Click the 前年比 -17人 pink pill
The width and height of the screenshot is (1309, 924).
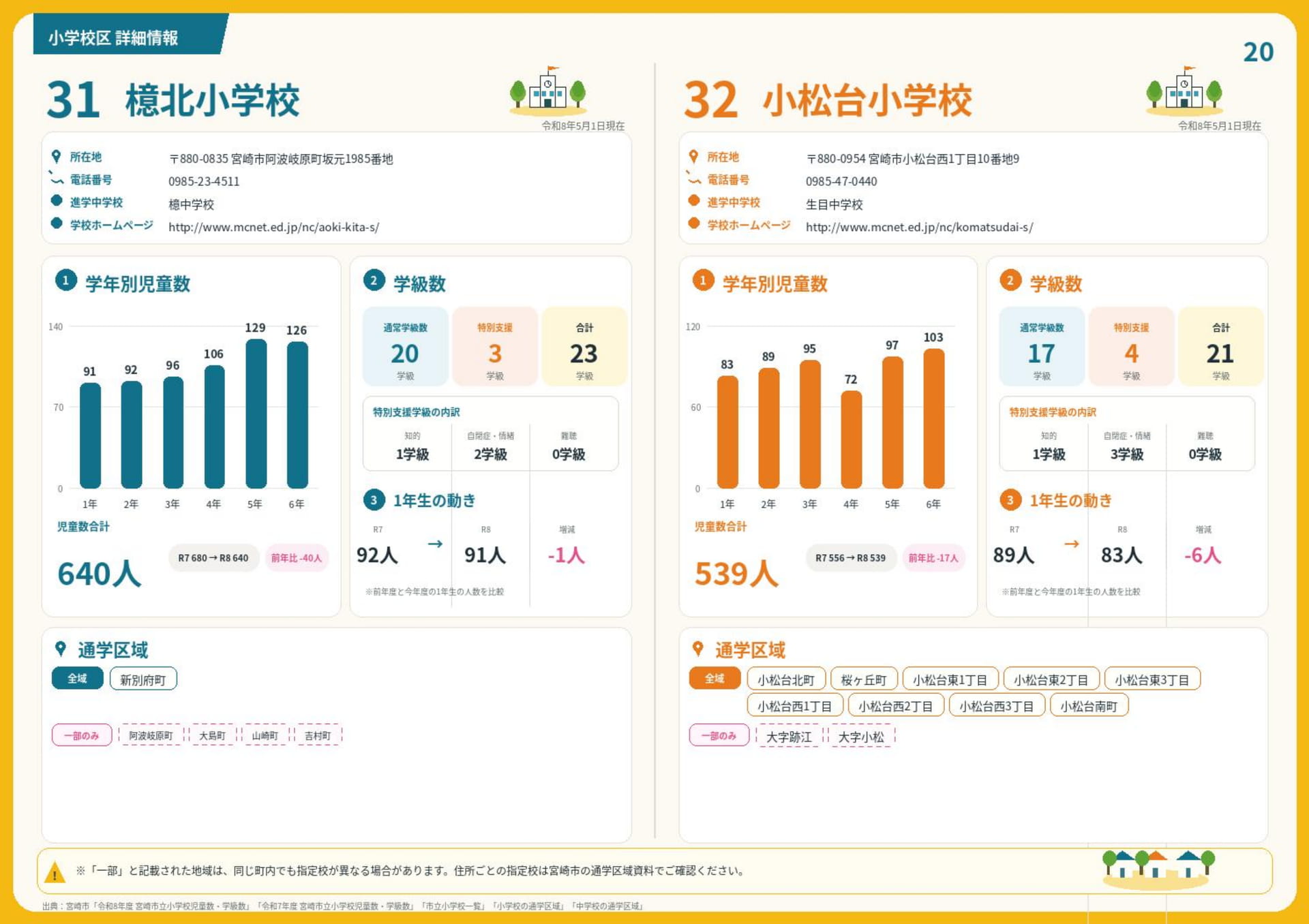point(933,557)
